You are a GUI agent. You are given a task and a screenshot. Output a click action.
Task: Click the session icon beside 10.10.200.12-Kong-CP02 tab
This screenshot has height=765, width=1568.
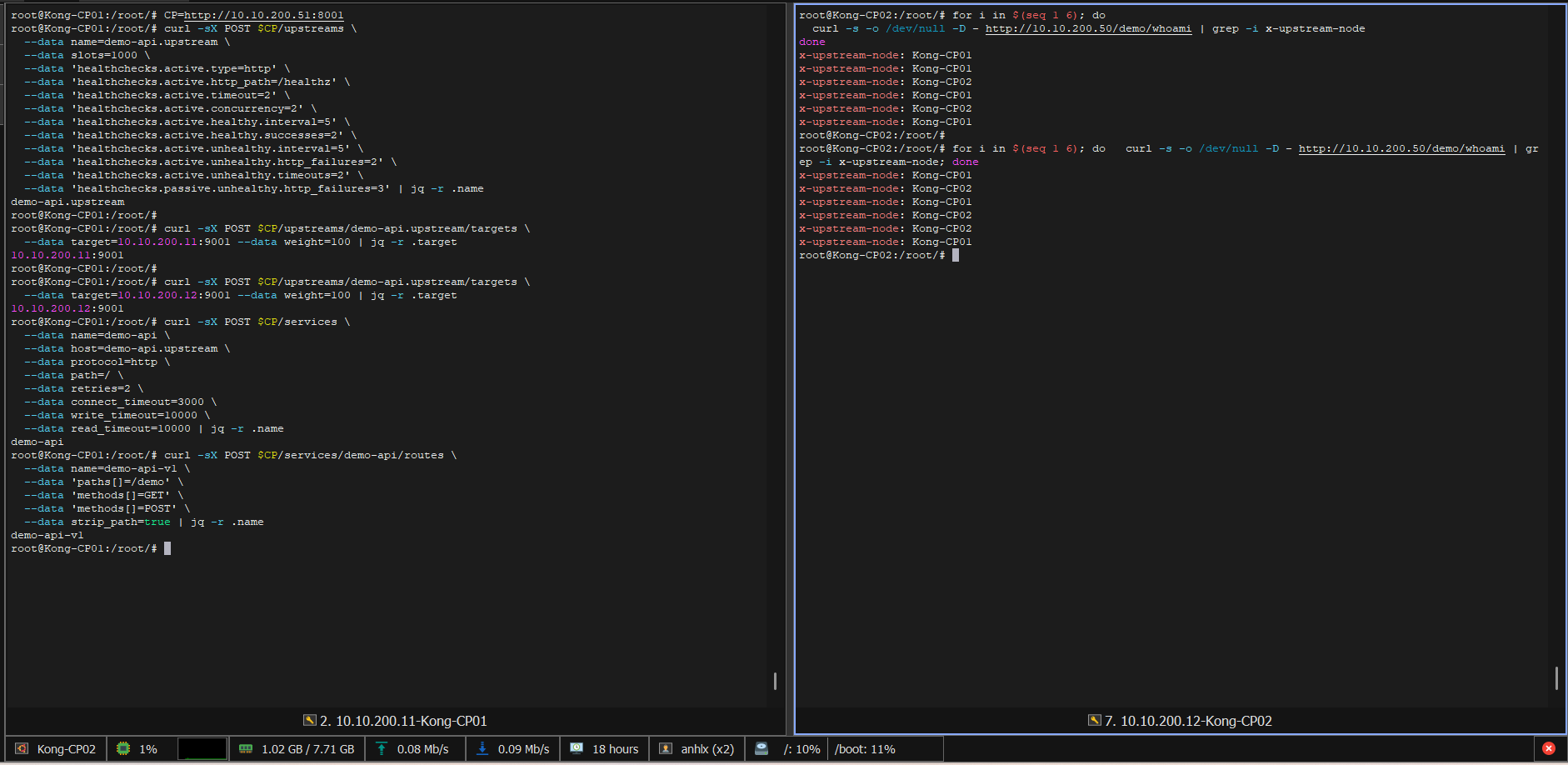[1095, 720]
